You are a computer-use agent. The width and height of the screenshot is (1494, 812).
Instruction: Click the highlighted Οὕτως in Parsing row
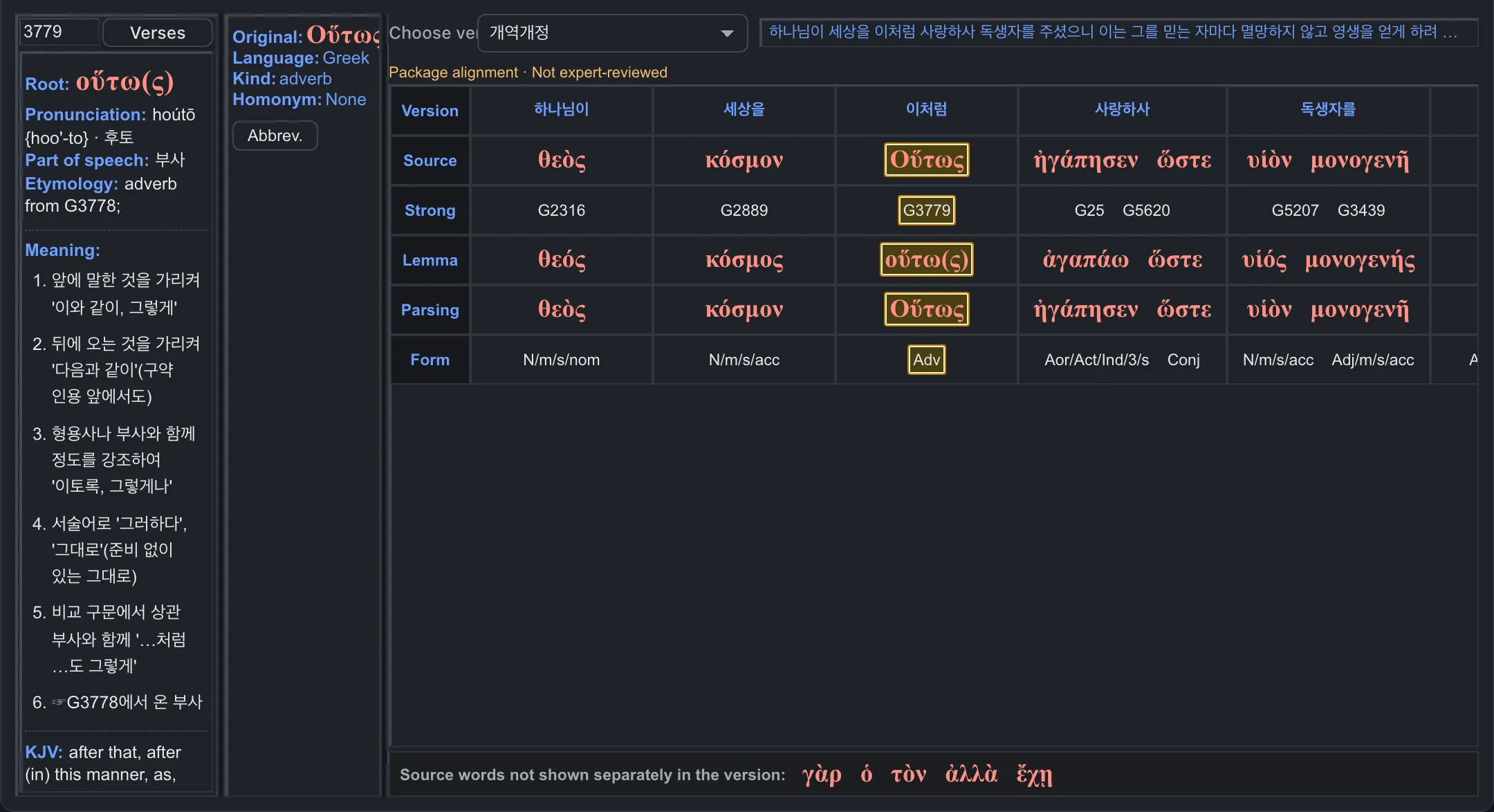pos(927,309)
